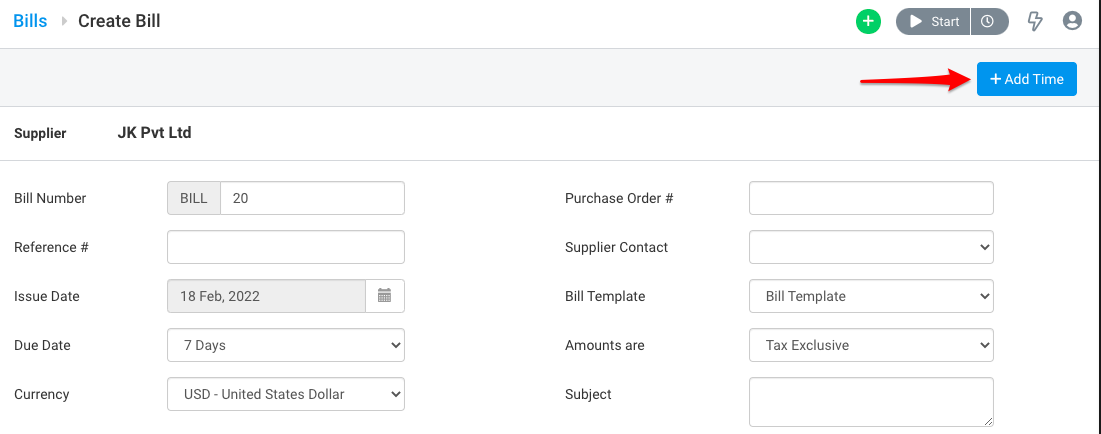Focus the Reference # text field
This screenshot has width=1101, height=434.
click(285, 247)
